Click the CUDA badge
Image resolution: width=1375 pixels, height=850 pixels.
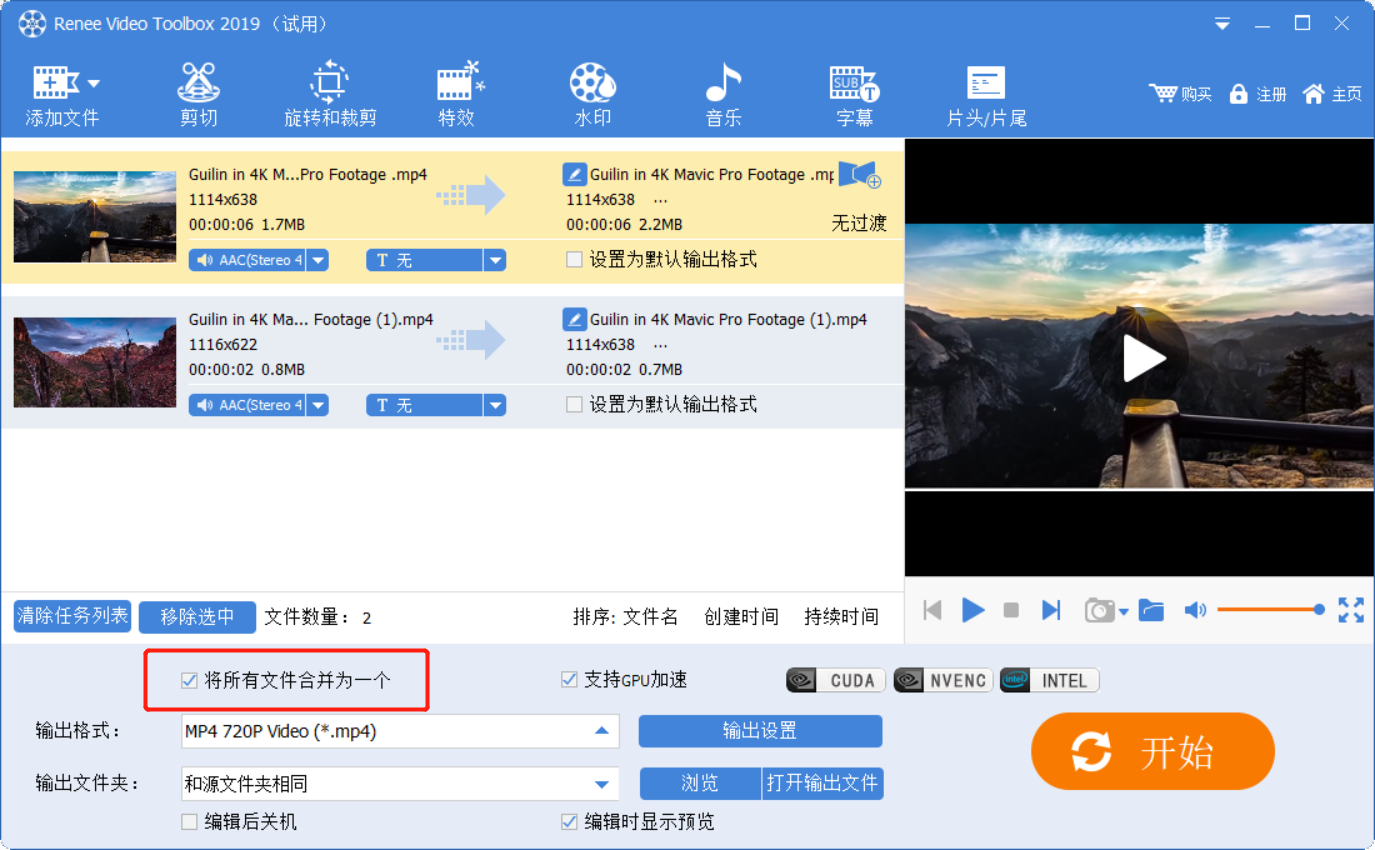point(836,680)
